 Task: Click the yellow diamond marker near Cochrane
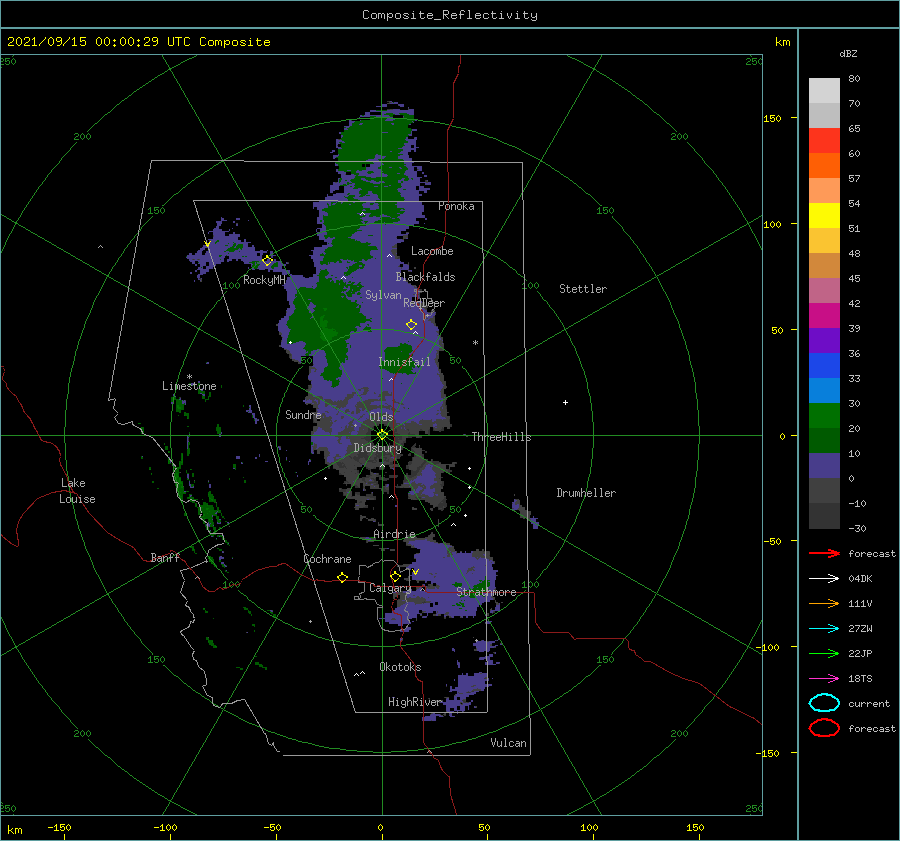[342, 577]
